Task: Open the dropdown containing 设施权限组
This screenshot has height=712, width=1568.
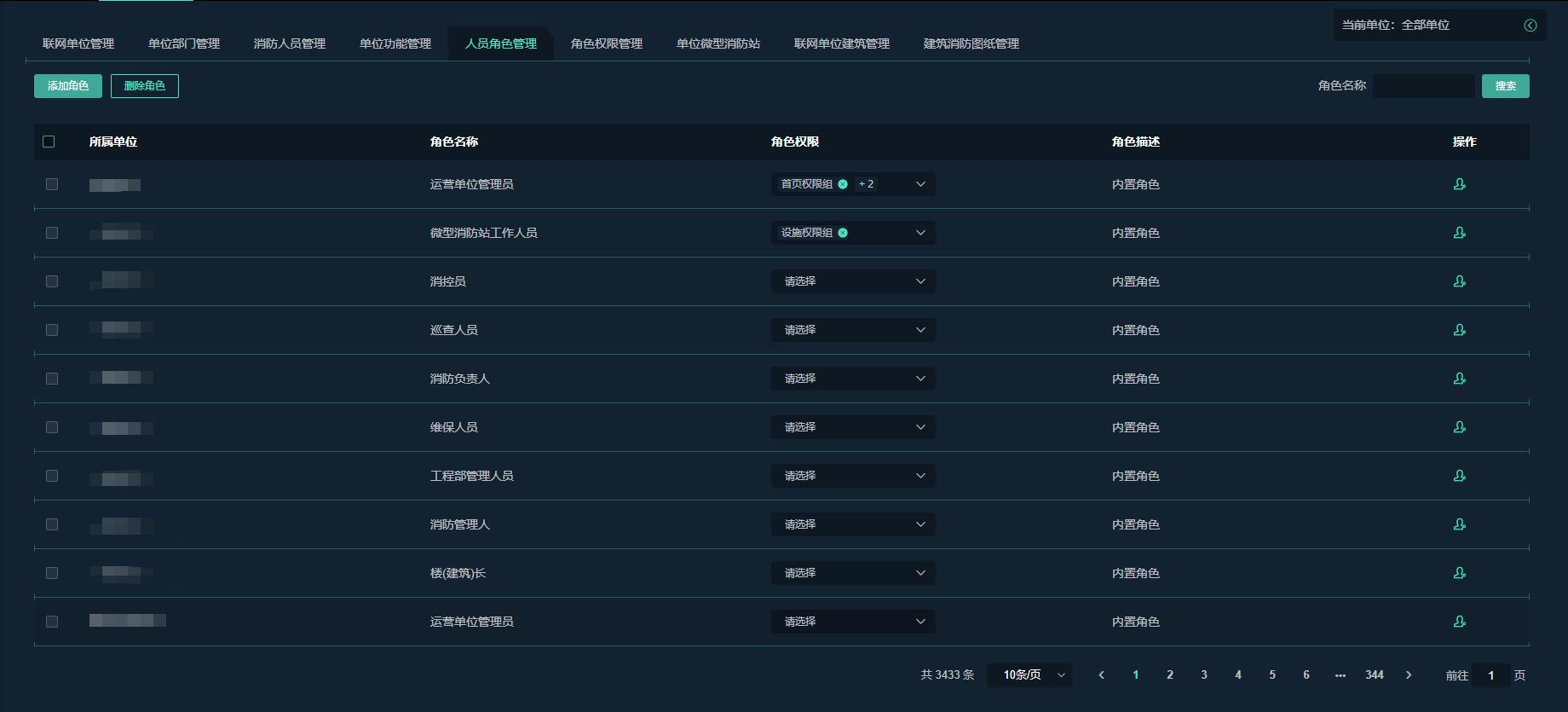Action: pyautogui.click(x=853, y=233)
